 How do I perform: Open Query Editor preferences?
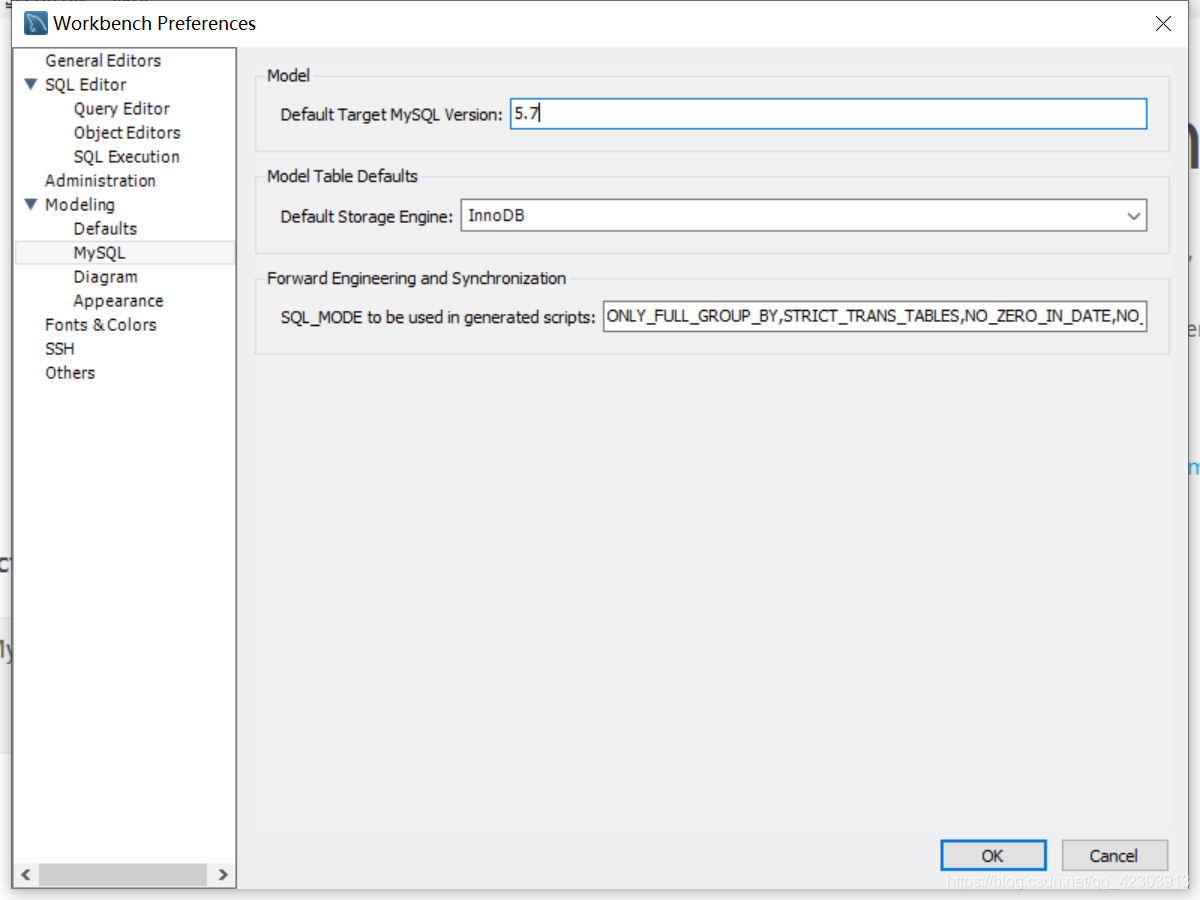click(122, 109)
